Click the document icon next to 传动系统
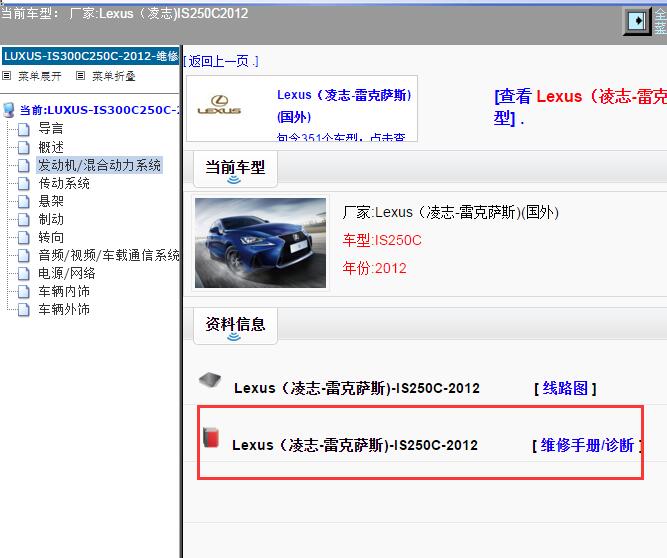 pyautogui.click(x=24, y=183)
